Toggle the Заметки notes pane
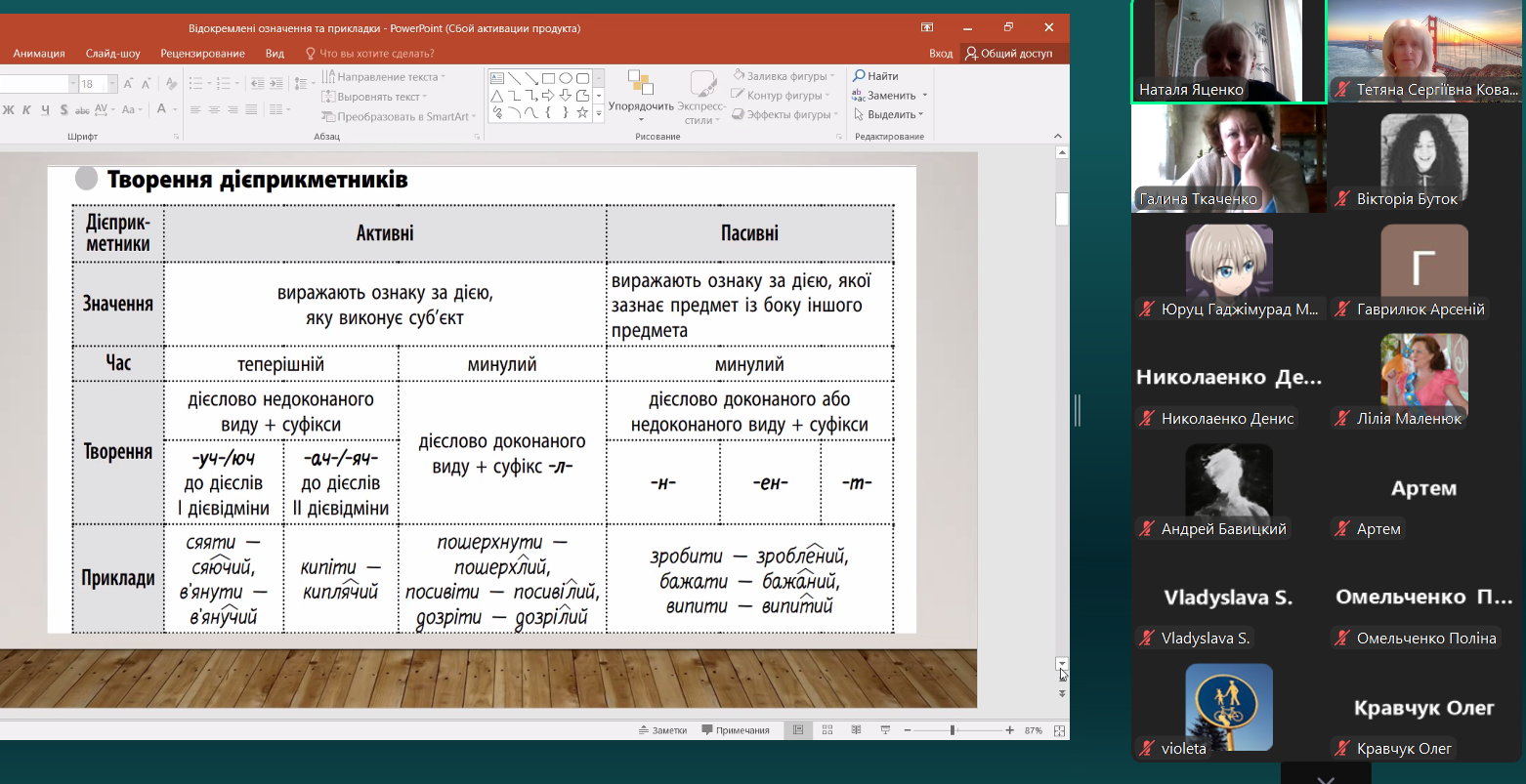Screen dimensions: 1526x784 pyautogui.click(x=662, y=730)
